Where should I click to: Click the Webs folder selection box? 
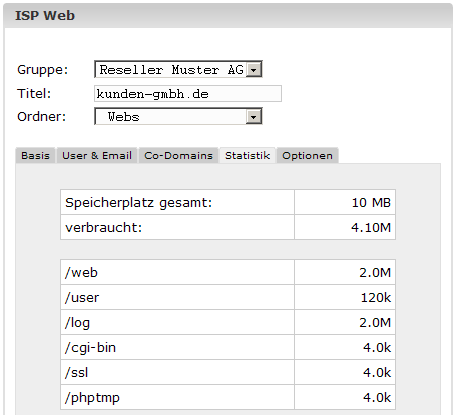click(178, 116)
